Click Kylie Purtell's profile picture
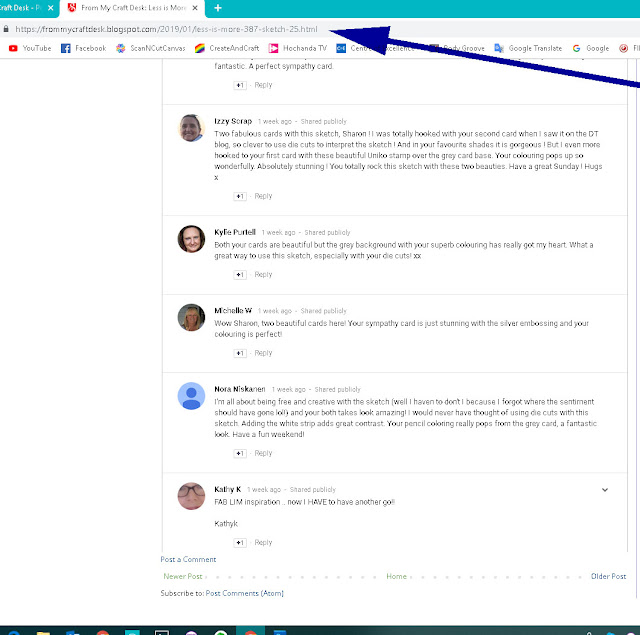The image size is (640, 635). (x=191, y=239)
